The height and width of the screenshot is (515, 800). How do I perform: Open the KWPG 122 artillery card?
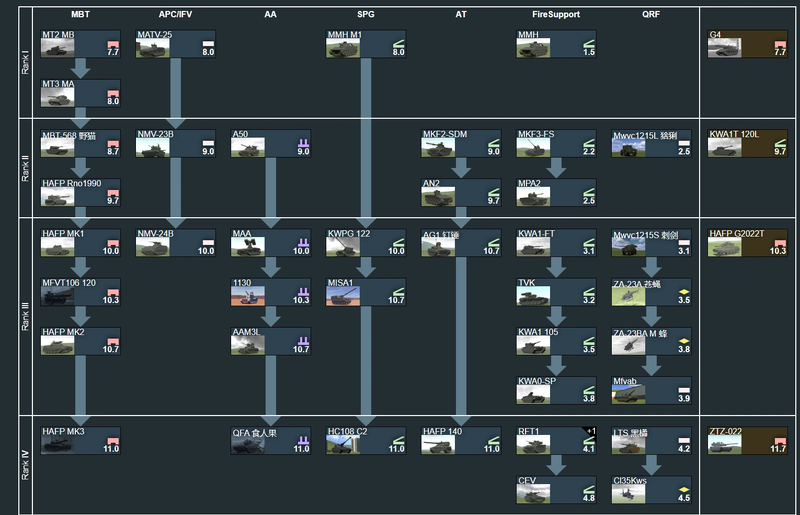[x=366, y=242]
